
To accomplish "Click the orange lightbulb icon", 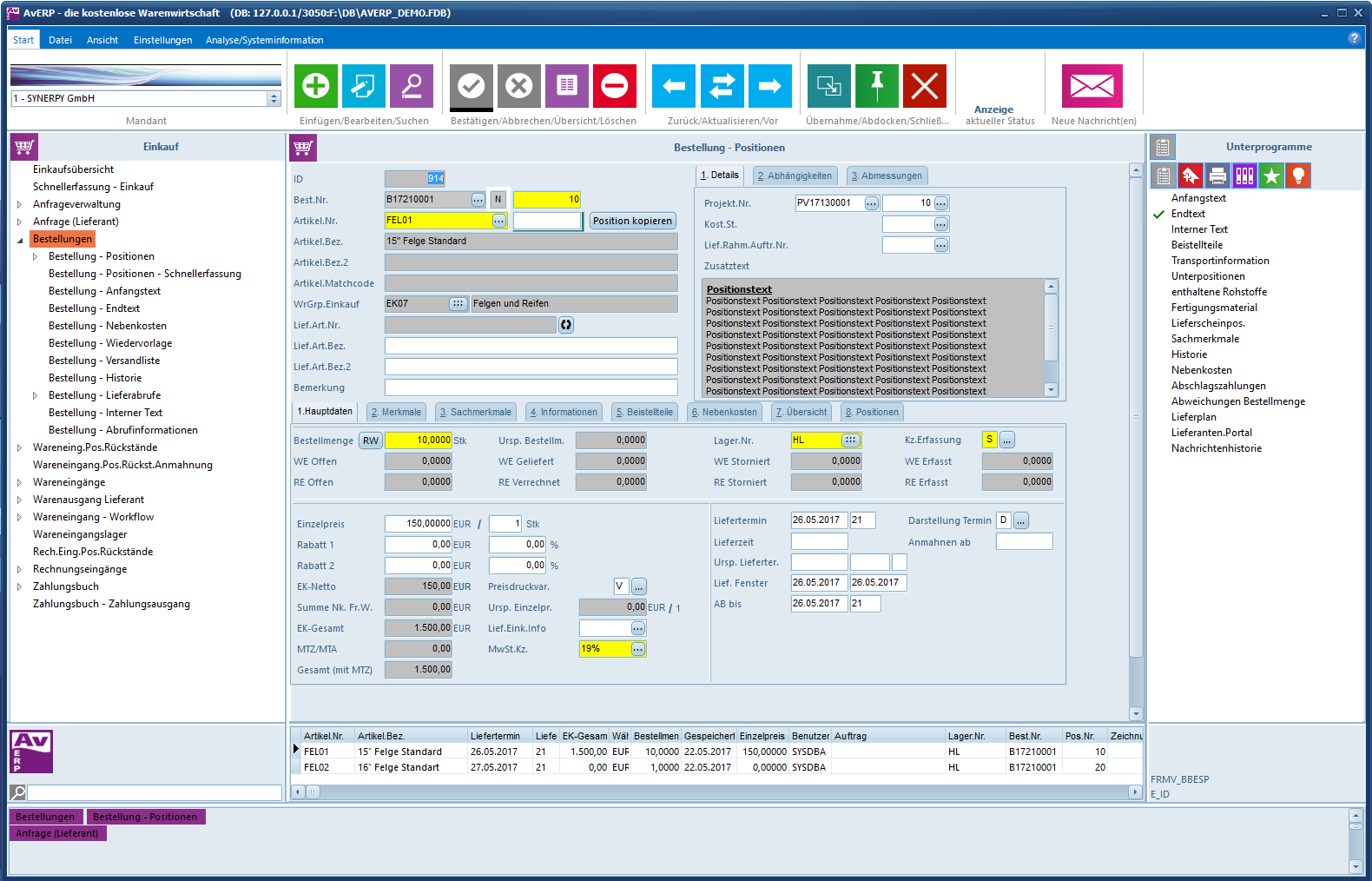I will pyautogui.click(x=1298, y=176).
